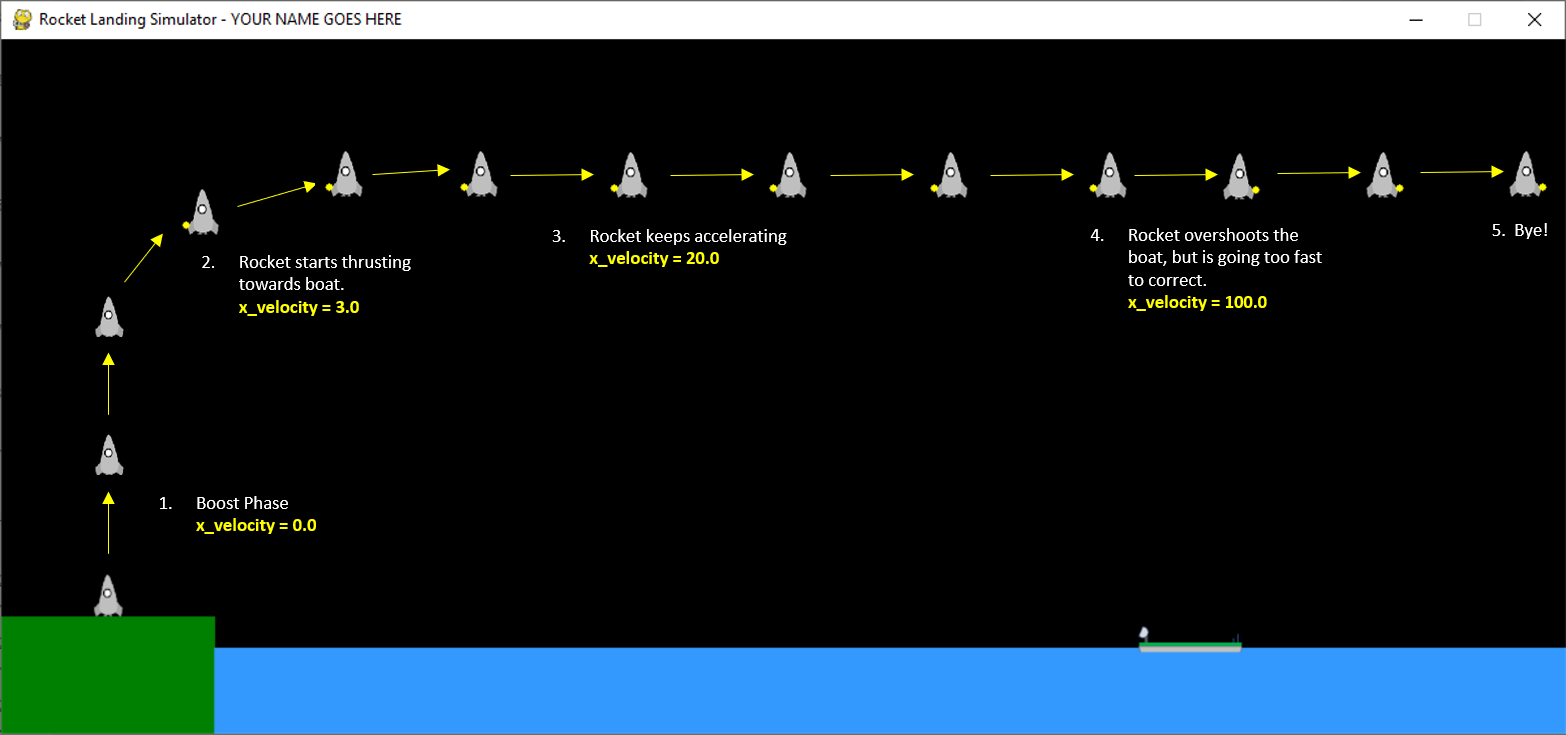Click the yellow arrow above the launch pad rocket
The image size is (1566, 735).
(x=108, y=522)
